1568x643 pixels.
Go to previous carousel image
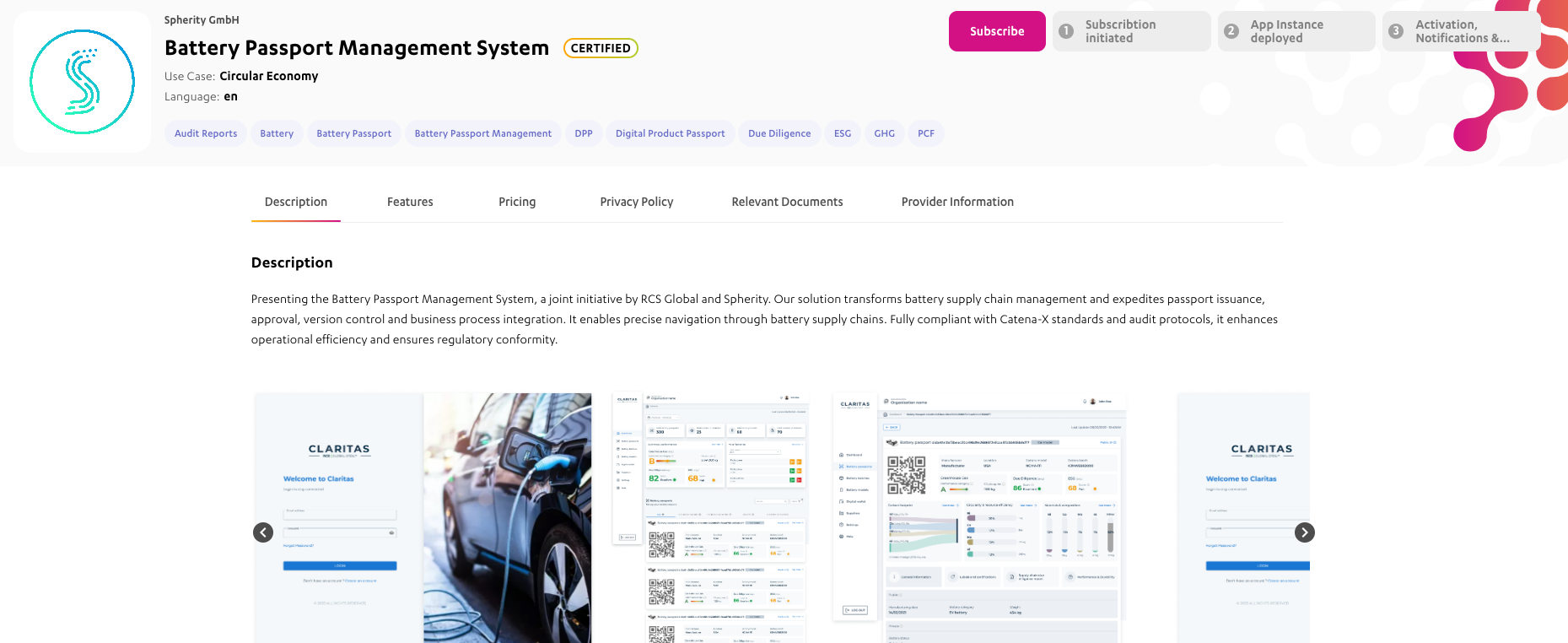pyautogui.click(x=263, y=532)
